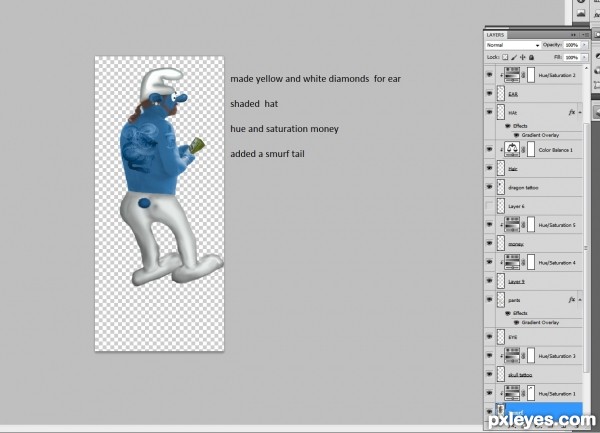The image size is (600, 433).
Task: Hide the EAR layer
Action: (489, 93)
